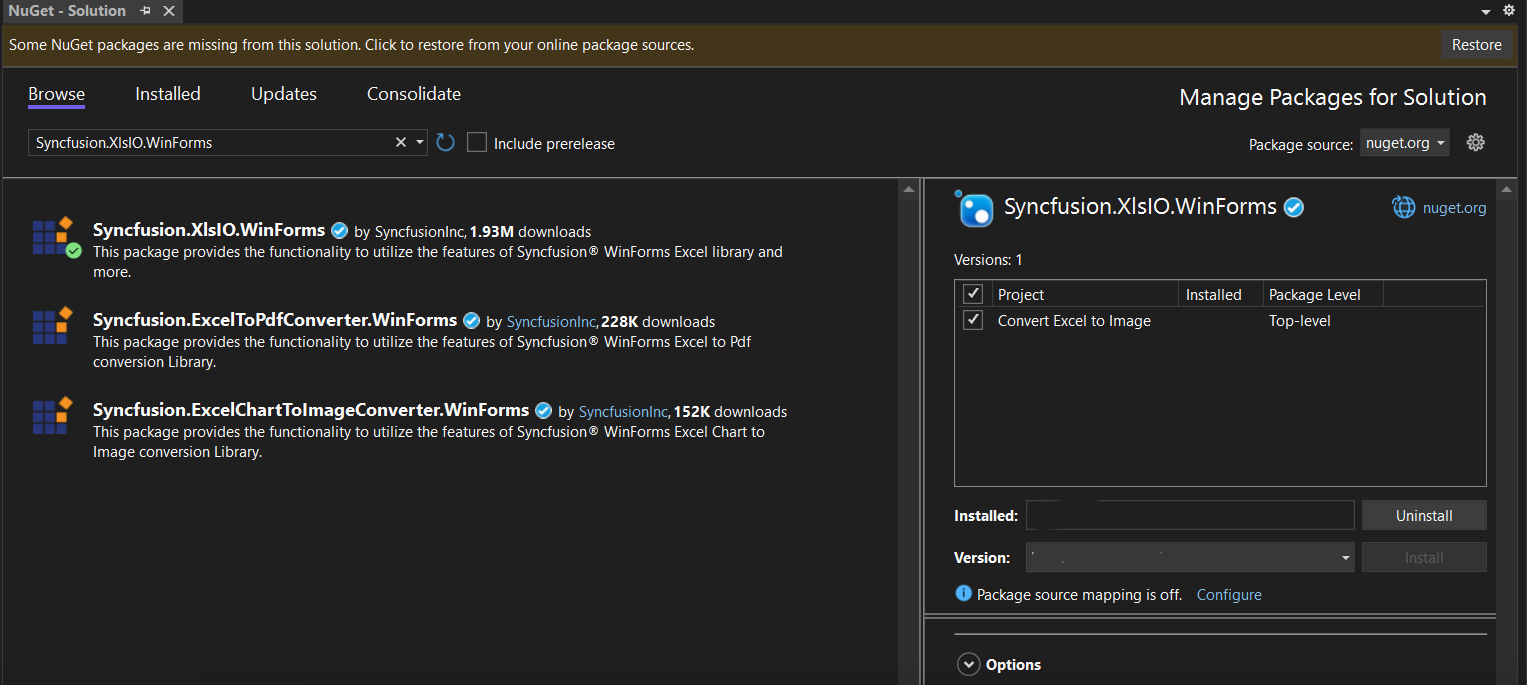Switch to the Installed tab
The width and height of the screenshot is (1527, 685).
(168, 94)
